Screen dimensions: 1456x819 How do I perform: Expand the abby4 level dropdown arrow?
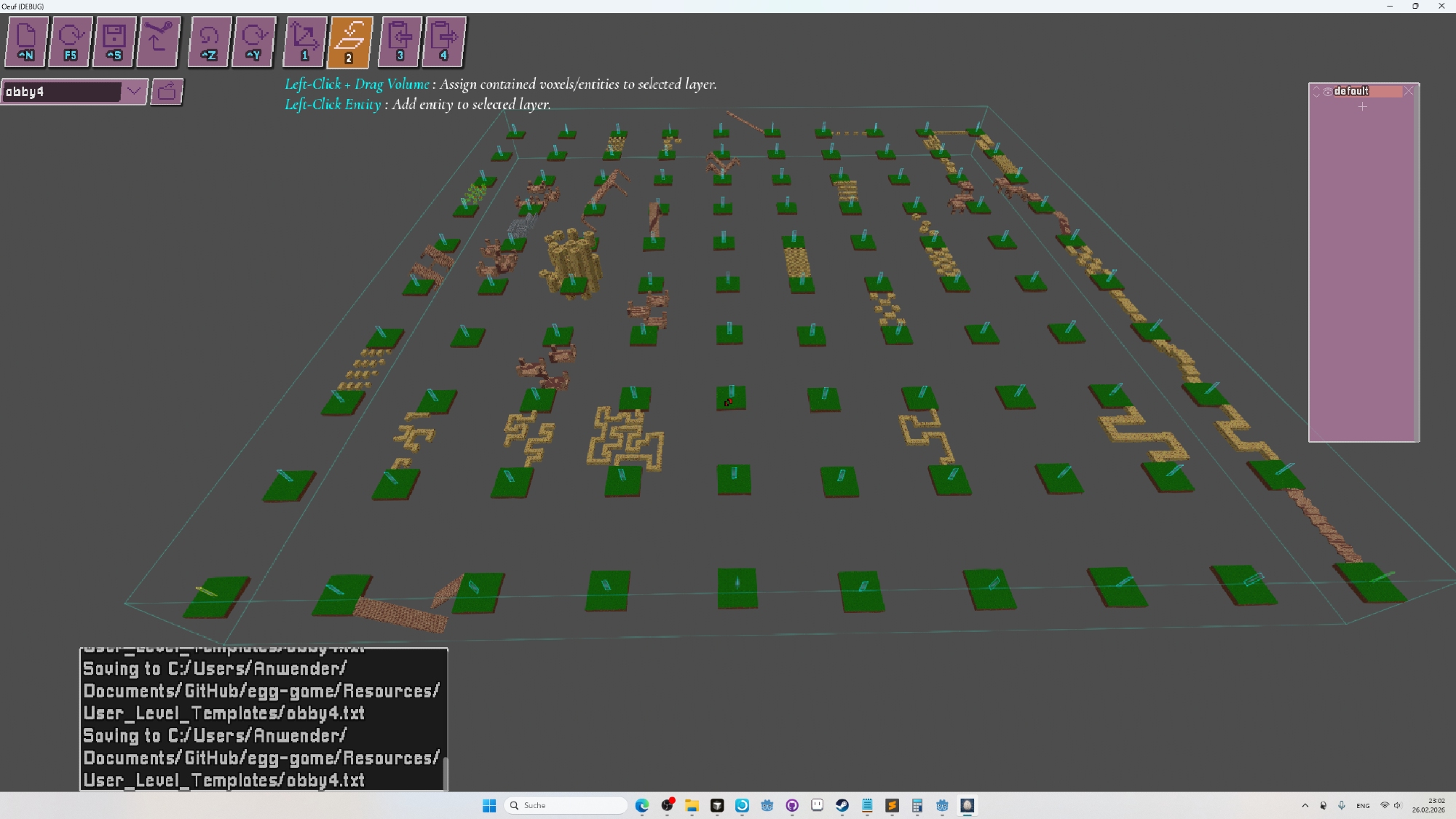click(134, 92)
